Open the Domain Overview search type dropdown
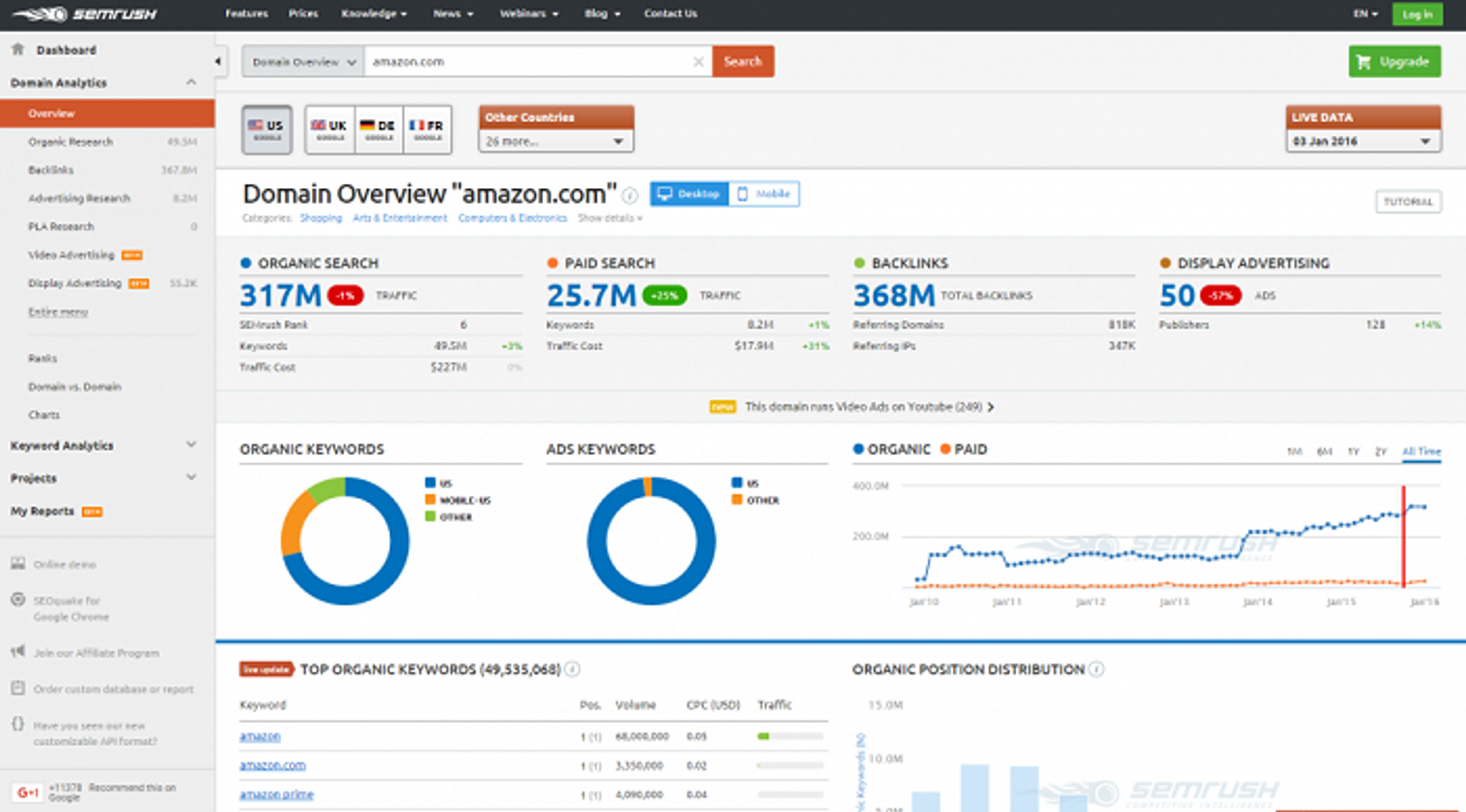Viewport: 1466px width, 812px height. coord(304,61)
